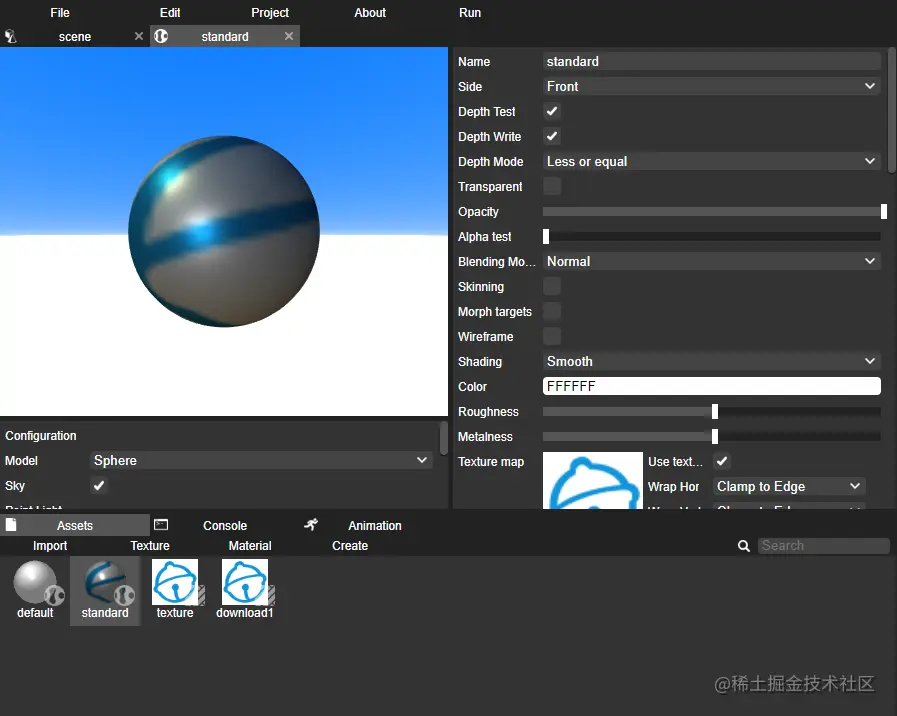Click the Create assets menu button

pos(350,546)
